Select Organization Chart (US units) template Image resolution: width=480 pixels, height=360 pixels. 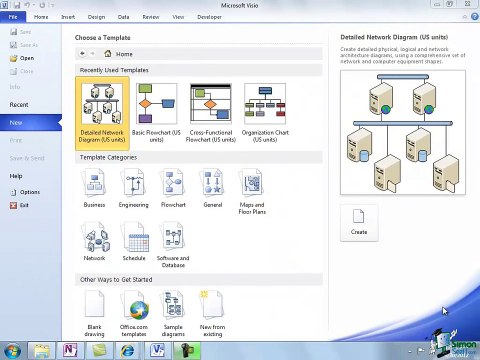point(265,113)
